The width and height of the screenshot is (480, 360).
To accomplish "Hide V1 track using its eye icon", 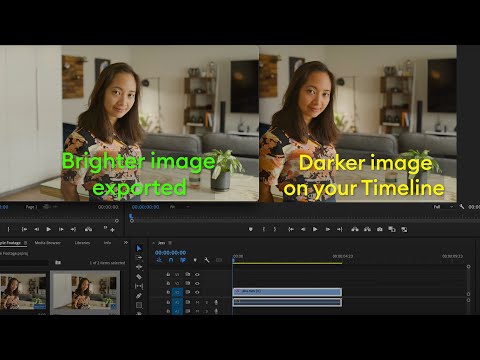I will (x=197, y=292).
